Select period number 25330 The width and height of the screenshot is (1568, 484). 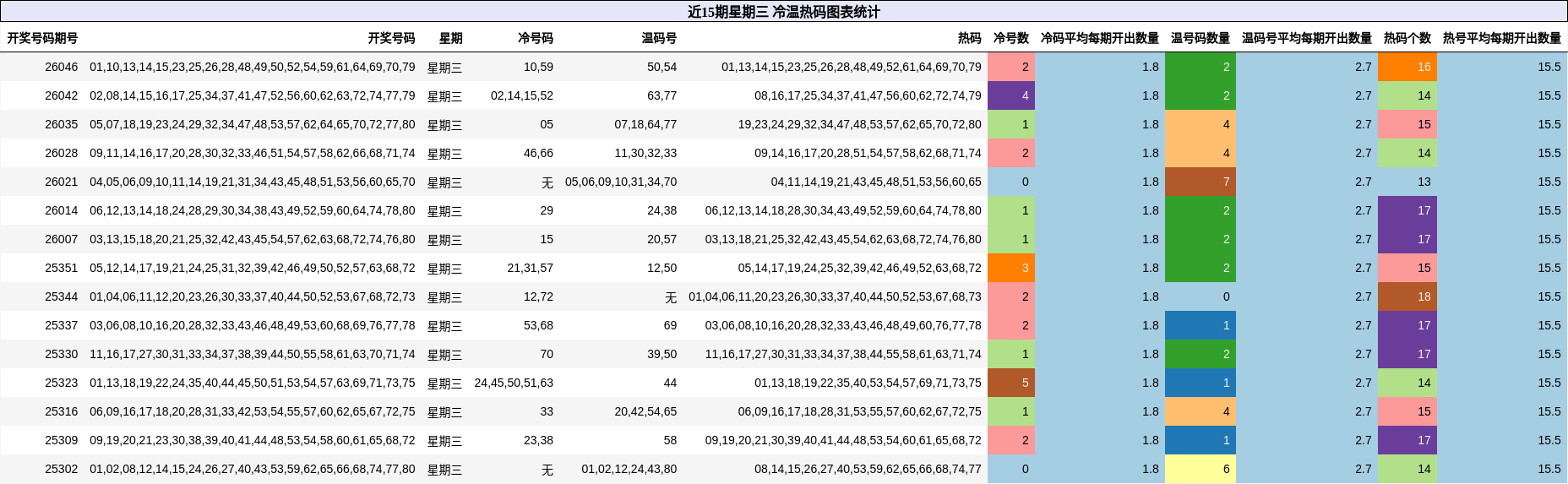(61, 354)
